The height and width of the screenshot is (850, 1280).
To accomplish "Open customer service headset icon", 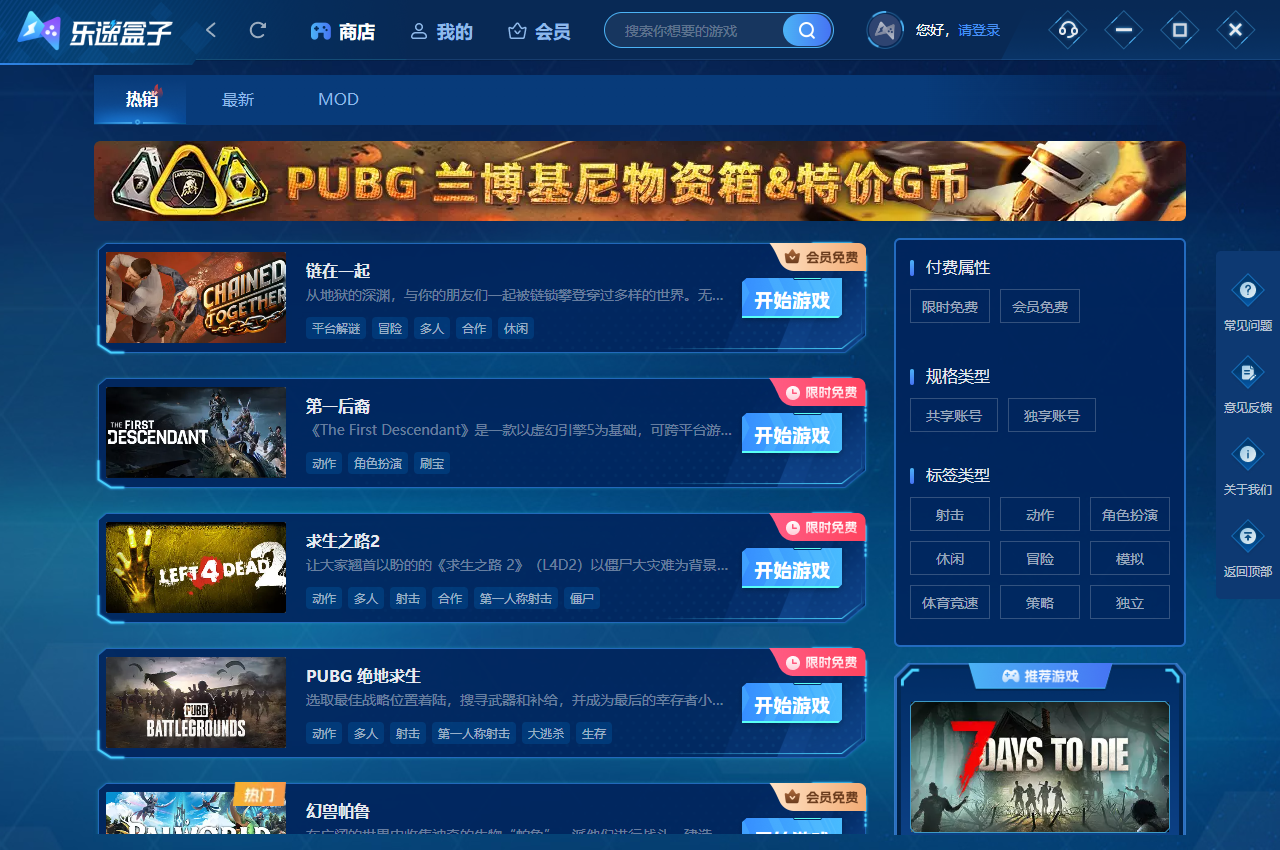I will coord(1068,30).
